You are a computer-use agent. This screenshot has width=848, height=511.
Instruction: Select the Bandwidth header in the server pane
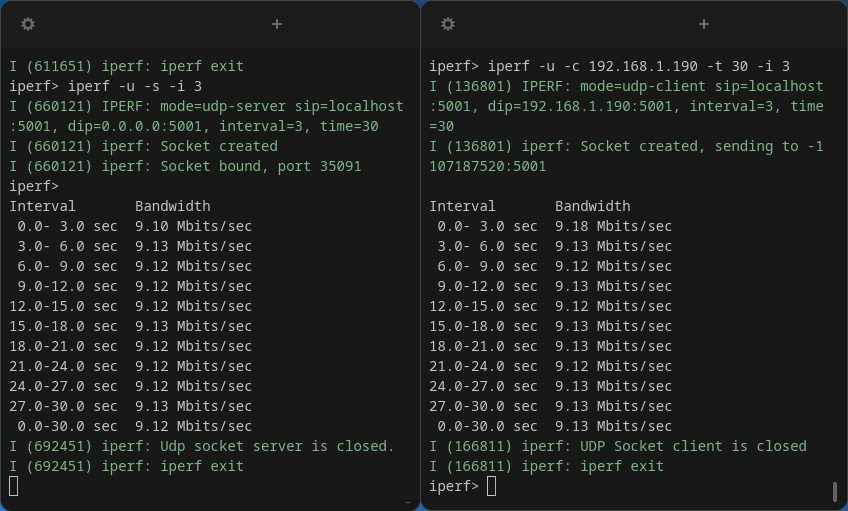tap(173, 206)
